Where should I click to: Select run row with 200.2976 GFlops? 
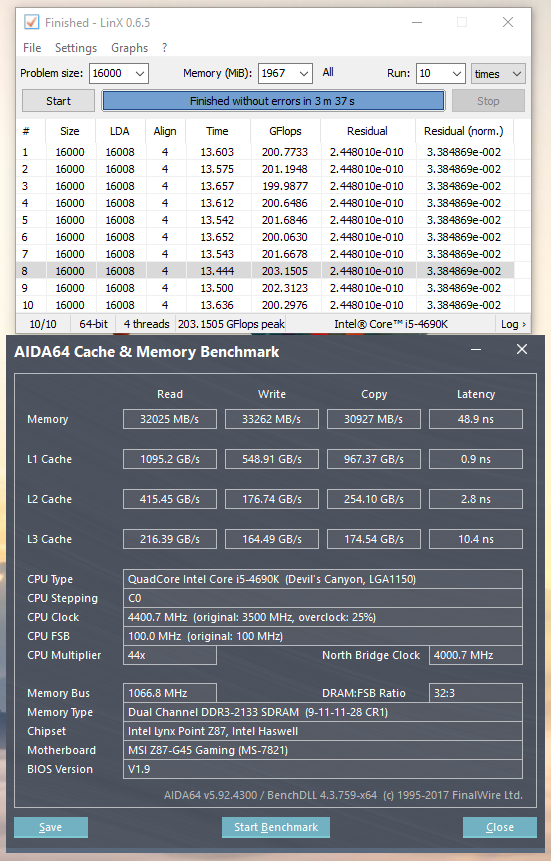[265, 305]
